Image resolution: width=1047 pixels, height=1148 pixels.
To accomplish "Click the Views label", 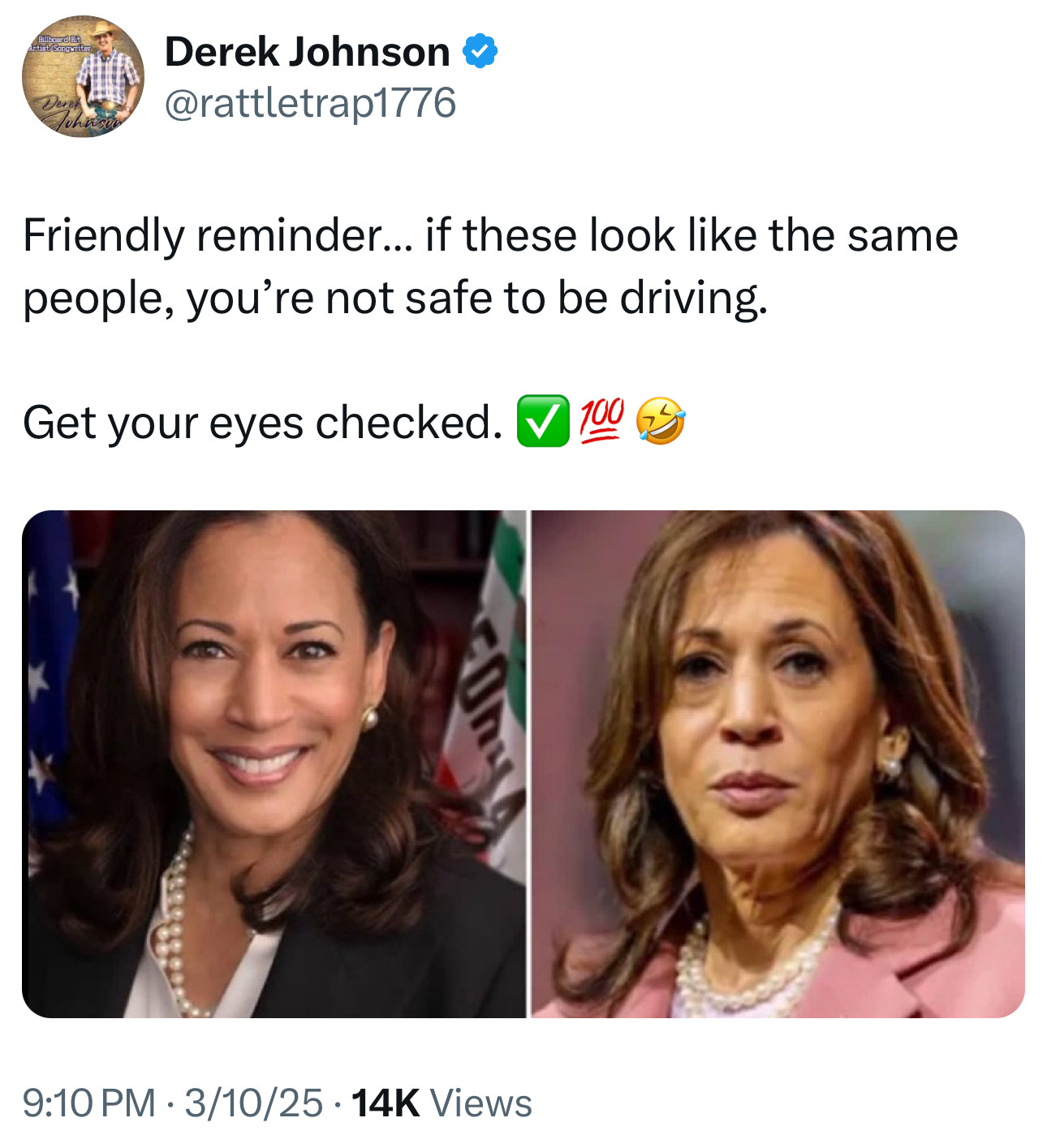I will 481,1103.
